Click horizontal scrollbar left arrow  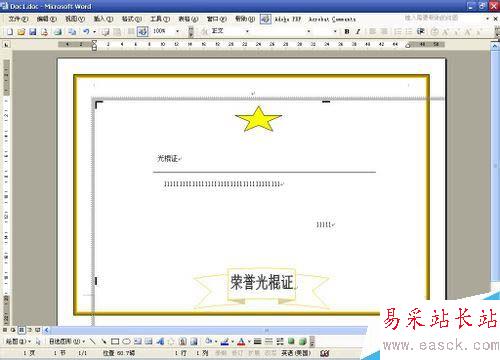click(47, 330)
